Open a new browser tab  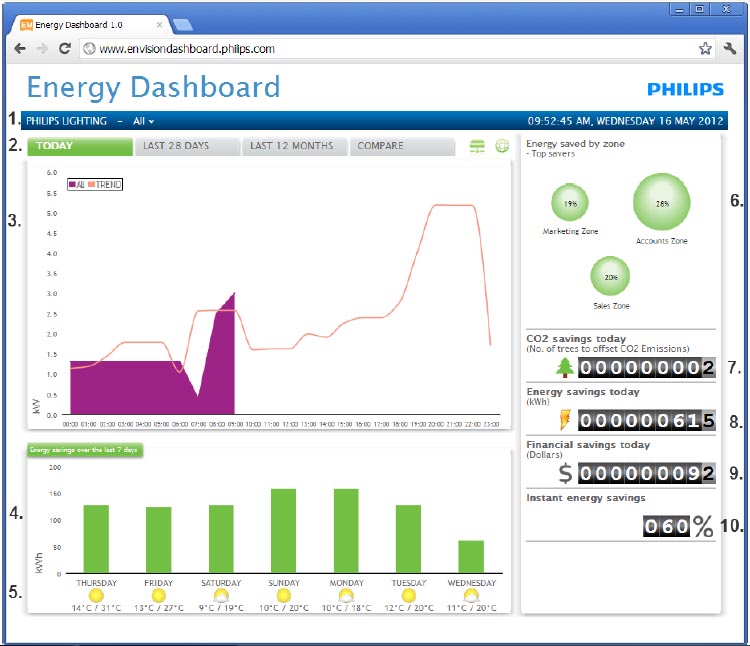point(182,25)
